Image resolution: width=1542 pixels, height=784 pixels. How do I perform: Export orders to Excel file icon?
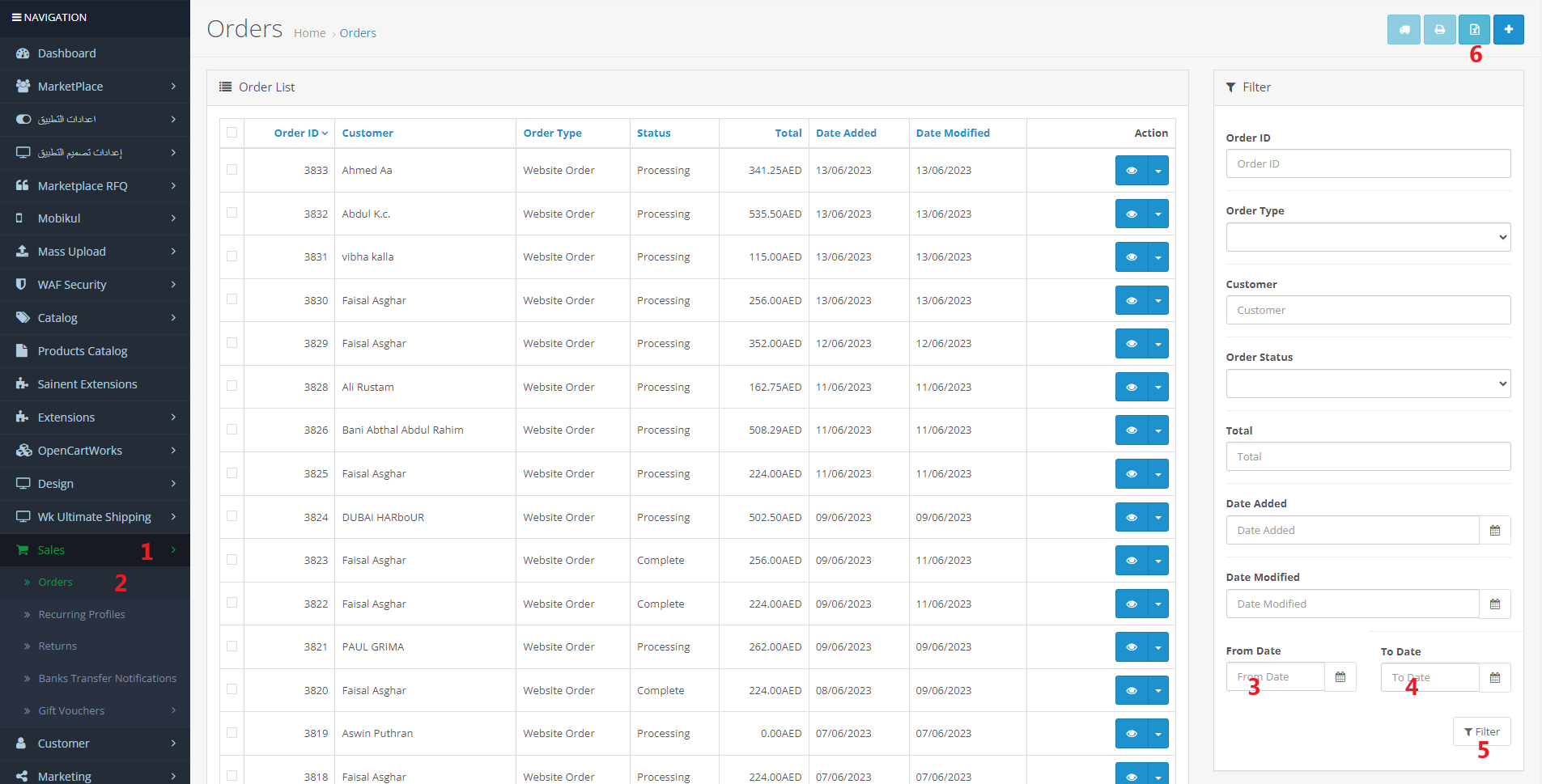[x=1474, y=30]
